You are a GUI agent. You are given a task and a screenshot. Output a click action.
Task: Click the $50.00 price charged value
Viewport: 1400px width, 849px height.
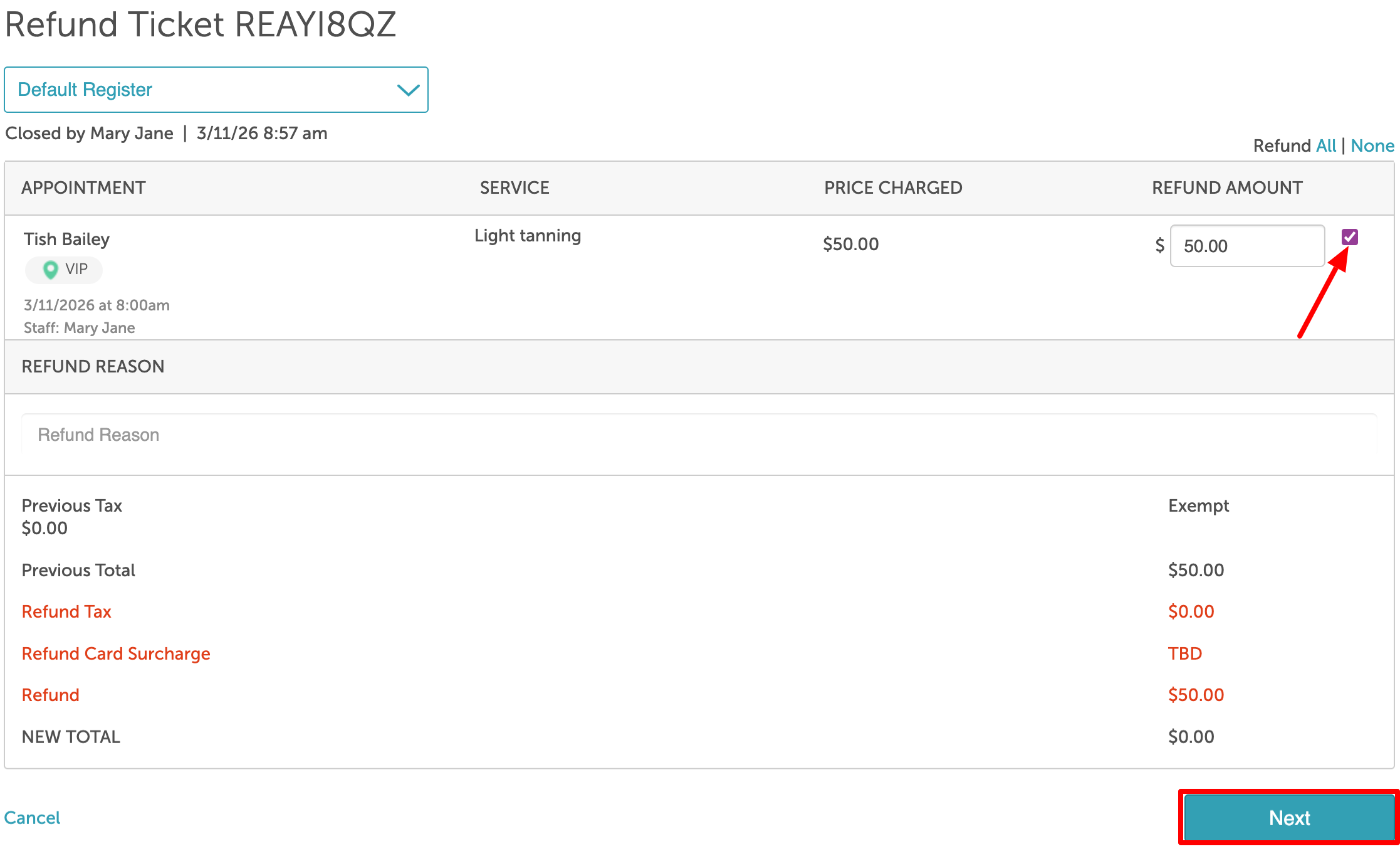tap(850, 244)
